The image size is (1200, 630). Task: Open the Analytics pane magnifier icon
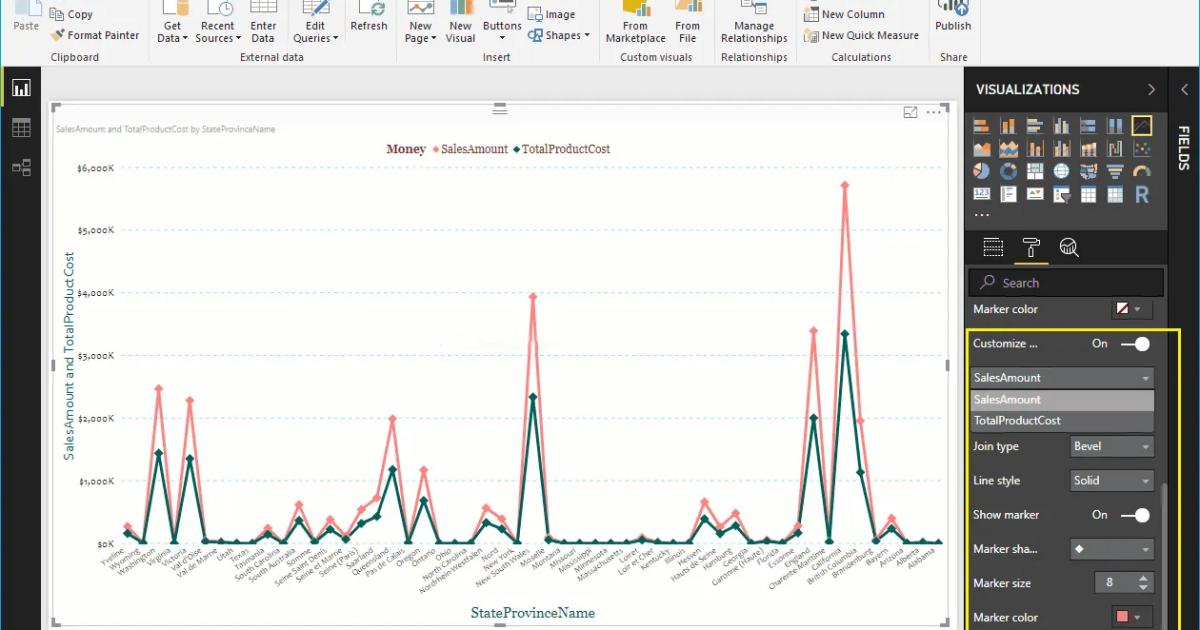coord(1069,247)
